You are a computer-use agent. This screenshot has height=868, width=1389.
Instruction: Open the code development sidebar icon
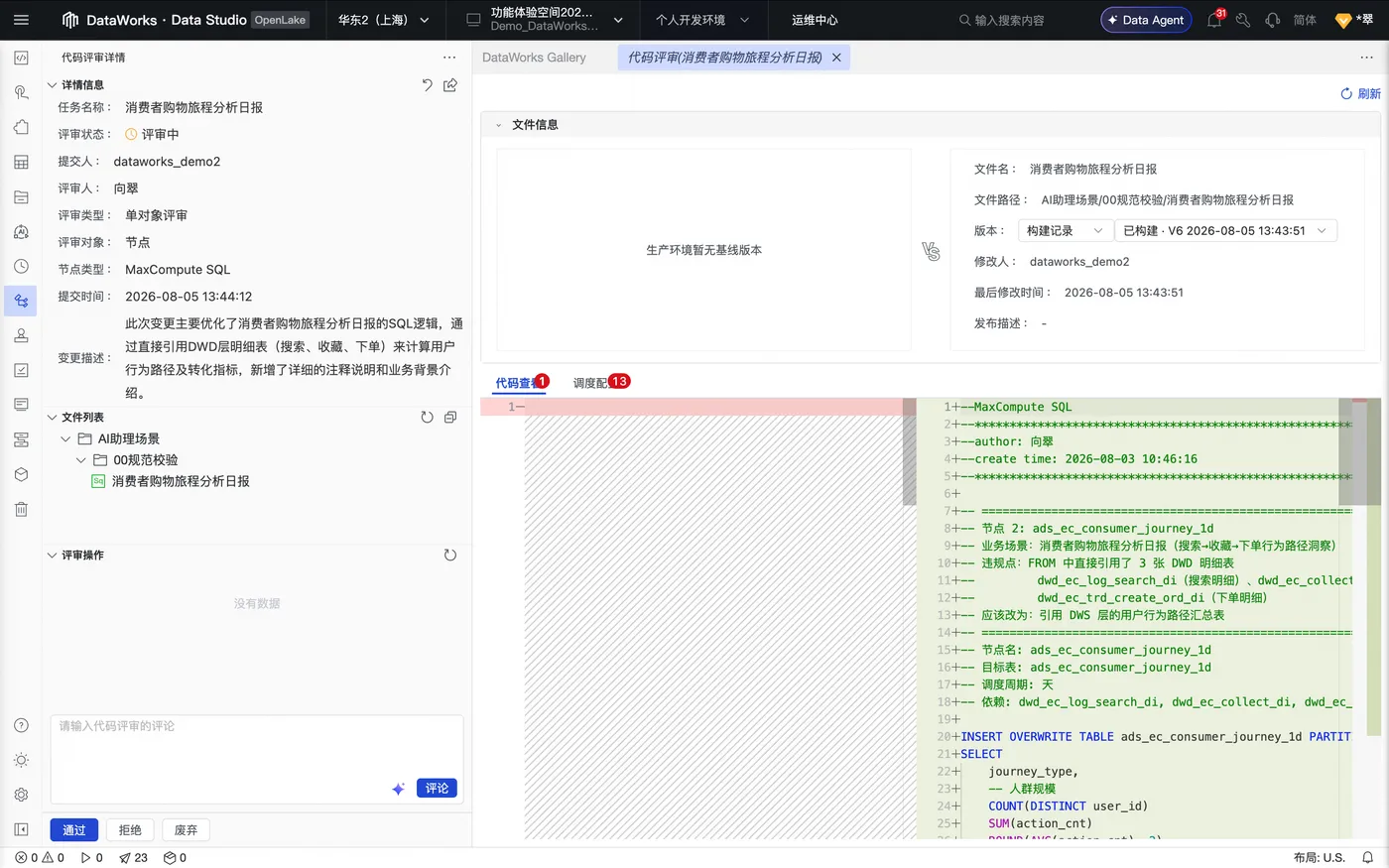[x=21, y=58]
